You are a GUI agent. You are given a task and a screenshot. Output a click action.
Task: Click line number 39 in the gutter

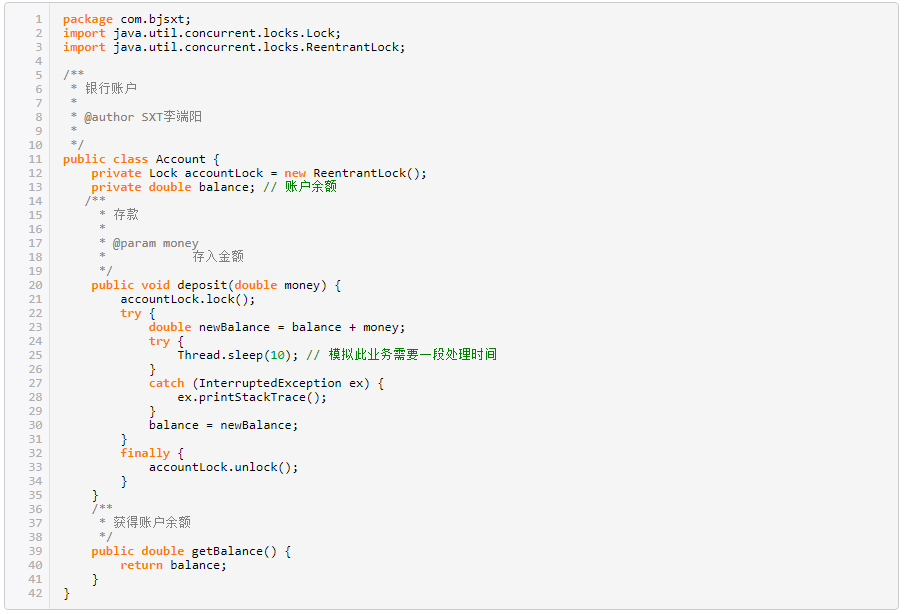pyautogui.click(x=36, y=552)
